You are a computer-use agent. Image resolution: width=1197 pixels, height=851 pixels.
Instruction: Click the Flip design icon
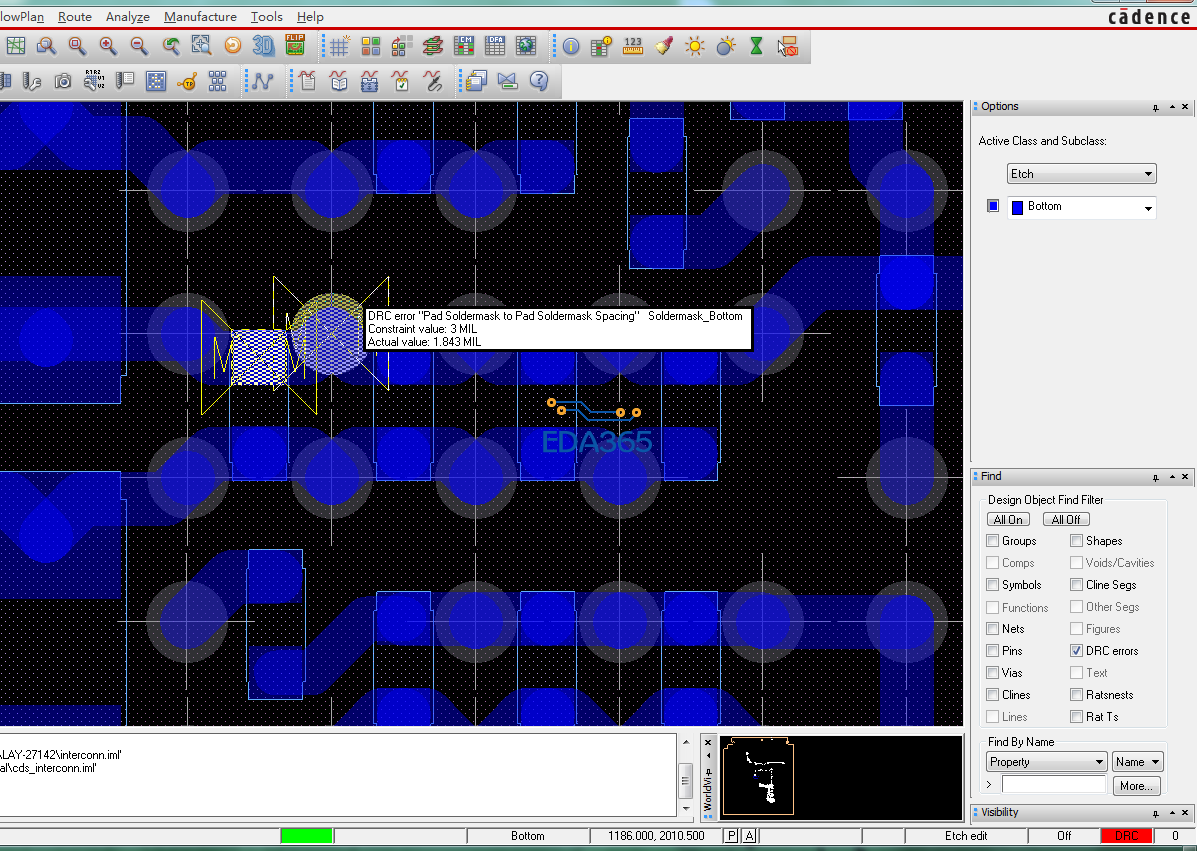(295, 46)
